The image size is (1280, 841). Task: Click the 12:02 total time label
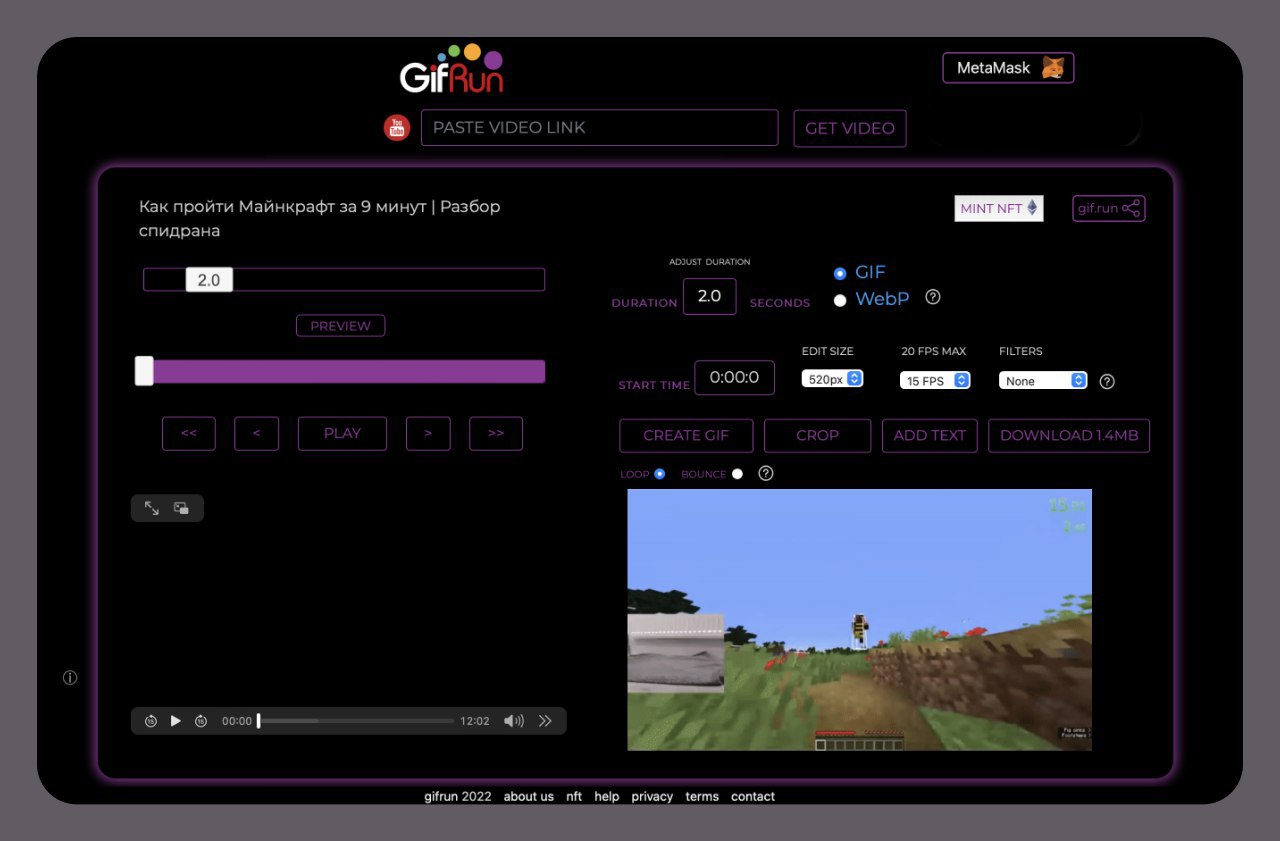pos(475,721)
